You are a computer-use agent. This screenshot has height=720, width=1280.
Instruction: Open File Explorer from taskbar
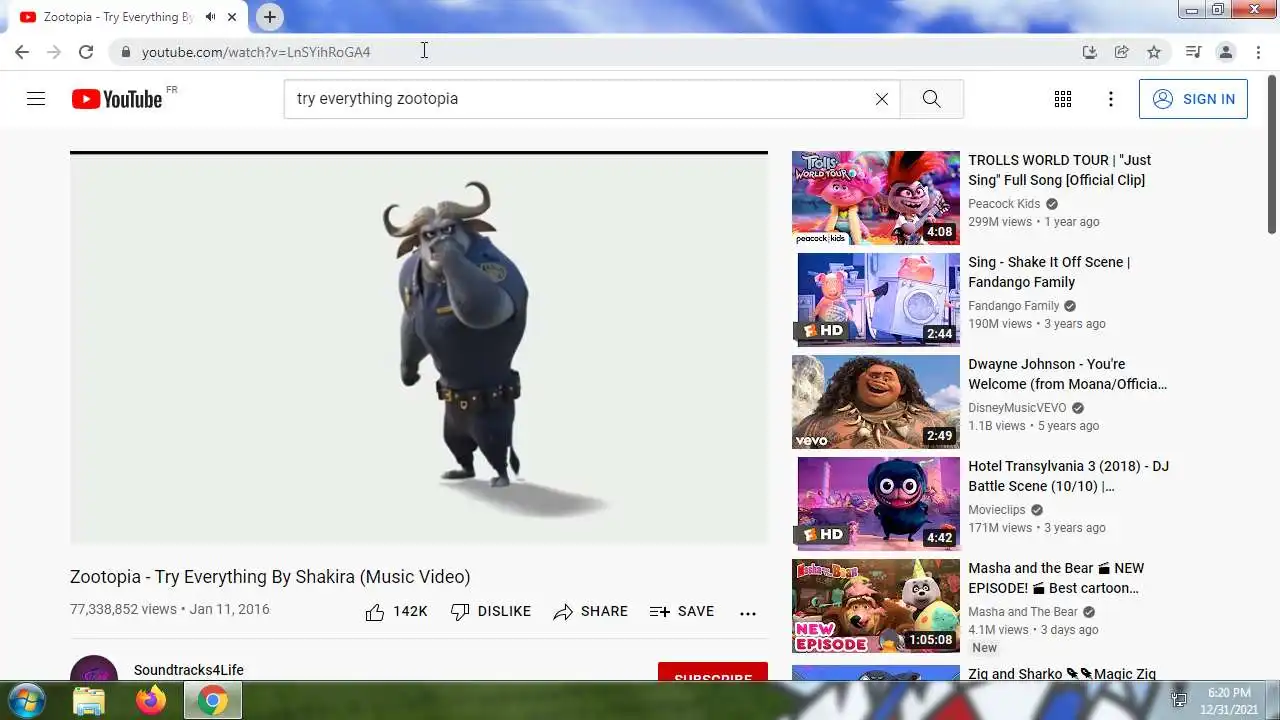click(89, 701)
